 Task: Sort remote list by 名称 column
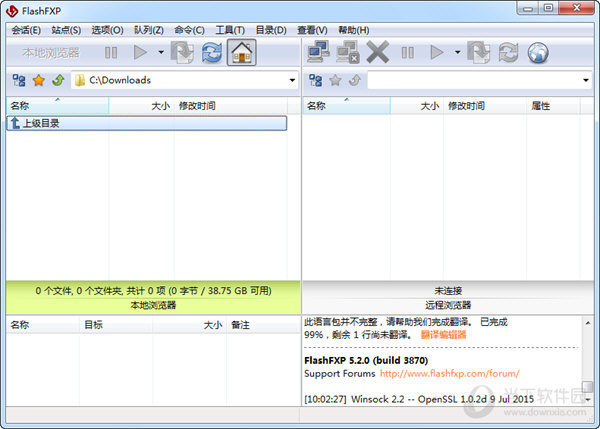click(347, 106)
